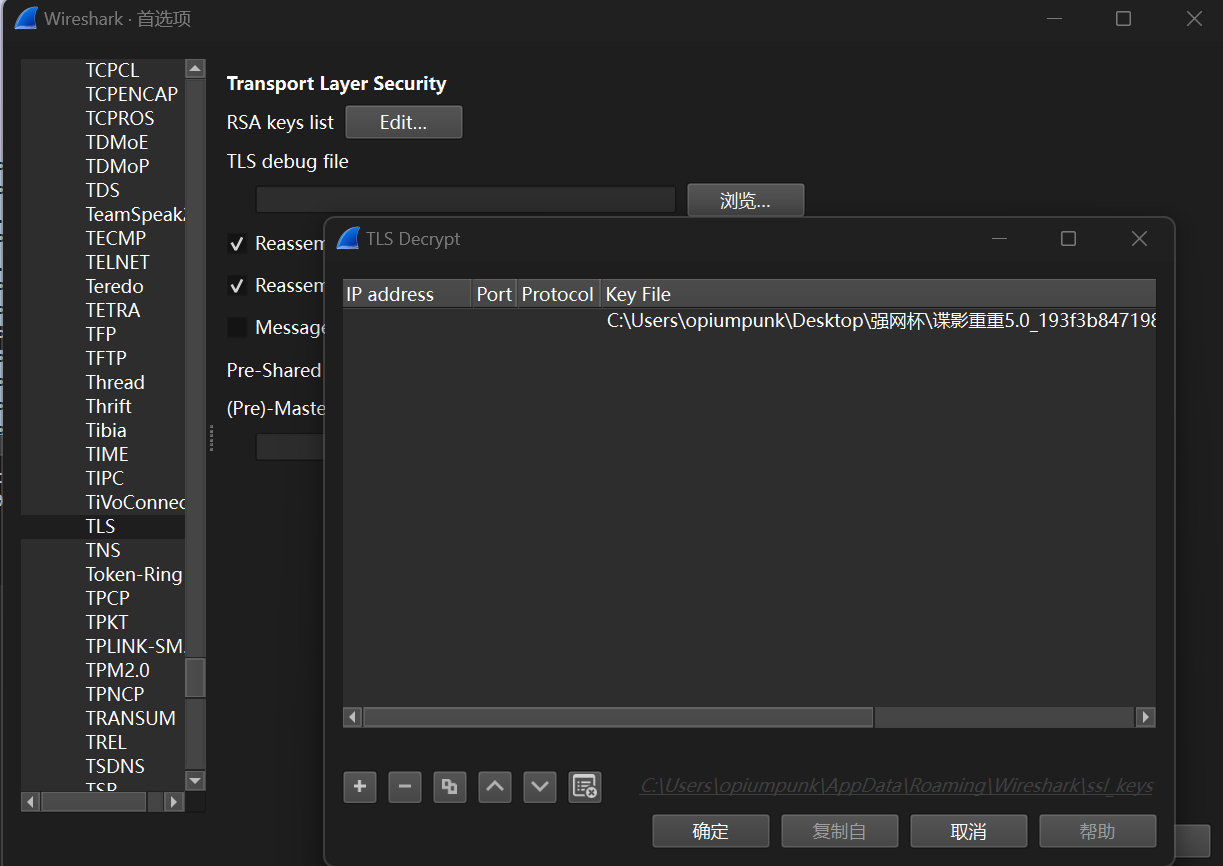Sort by Protocol column header
Viewport: 1223px width, 866px height.
point(558,294)
